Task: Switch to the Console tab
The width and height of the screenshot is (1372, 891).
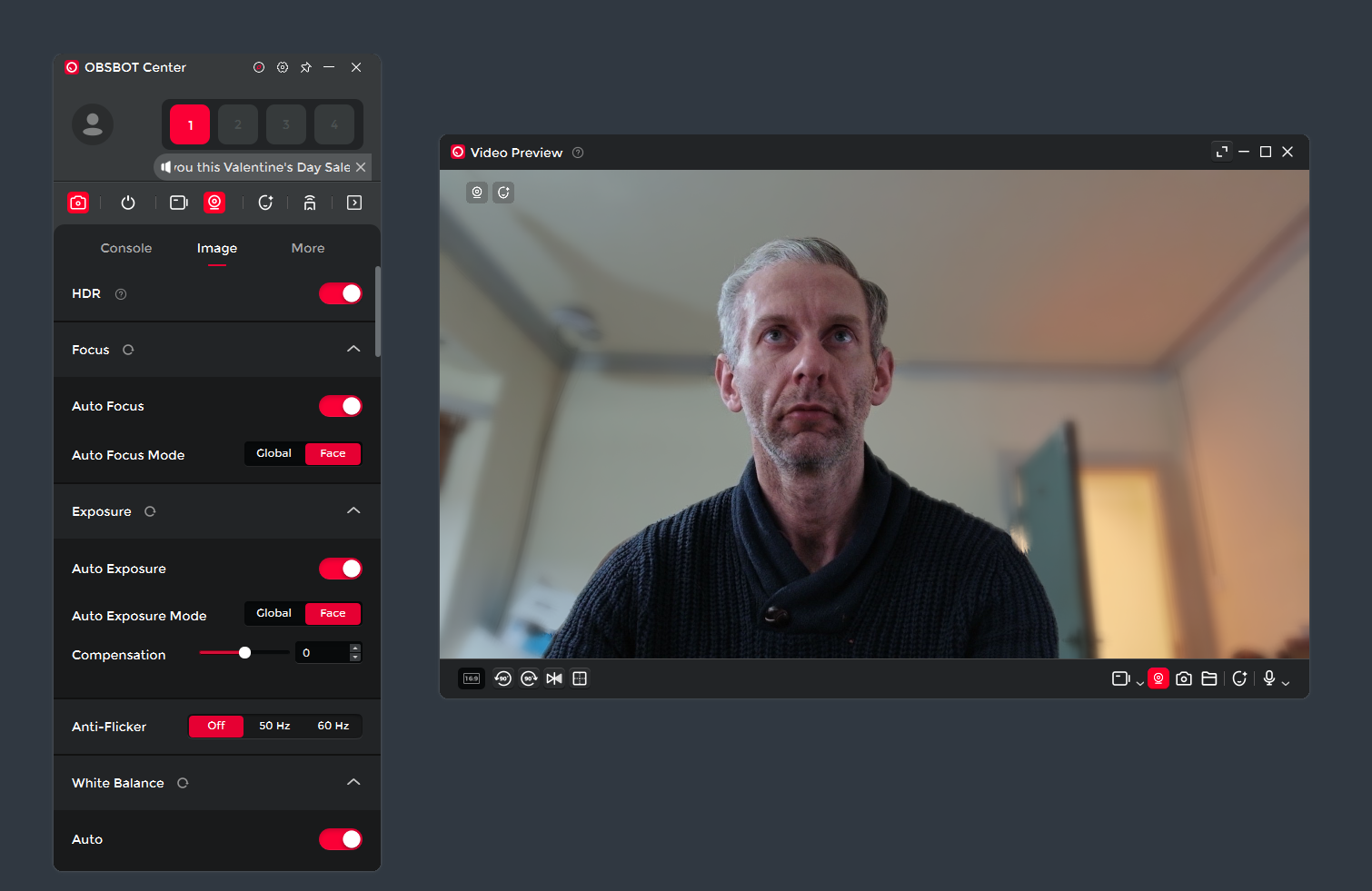Action: (126, 248)
